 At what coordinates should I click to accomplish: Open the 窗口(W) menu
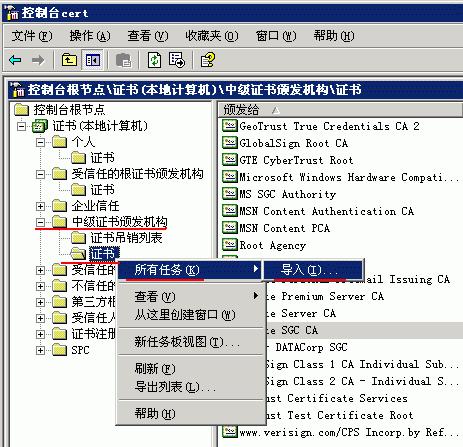click(x=276, y=35)
